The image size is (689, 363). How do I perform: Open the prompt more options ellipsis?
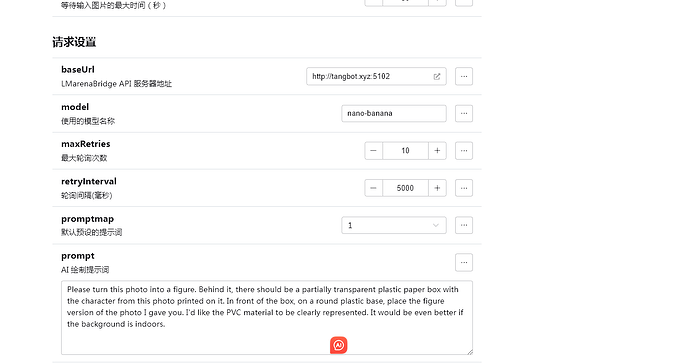(464, 262)
